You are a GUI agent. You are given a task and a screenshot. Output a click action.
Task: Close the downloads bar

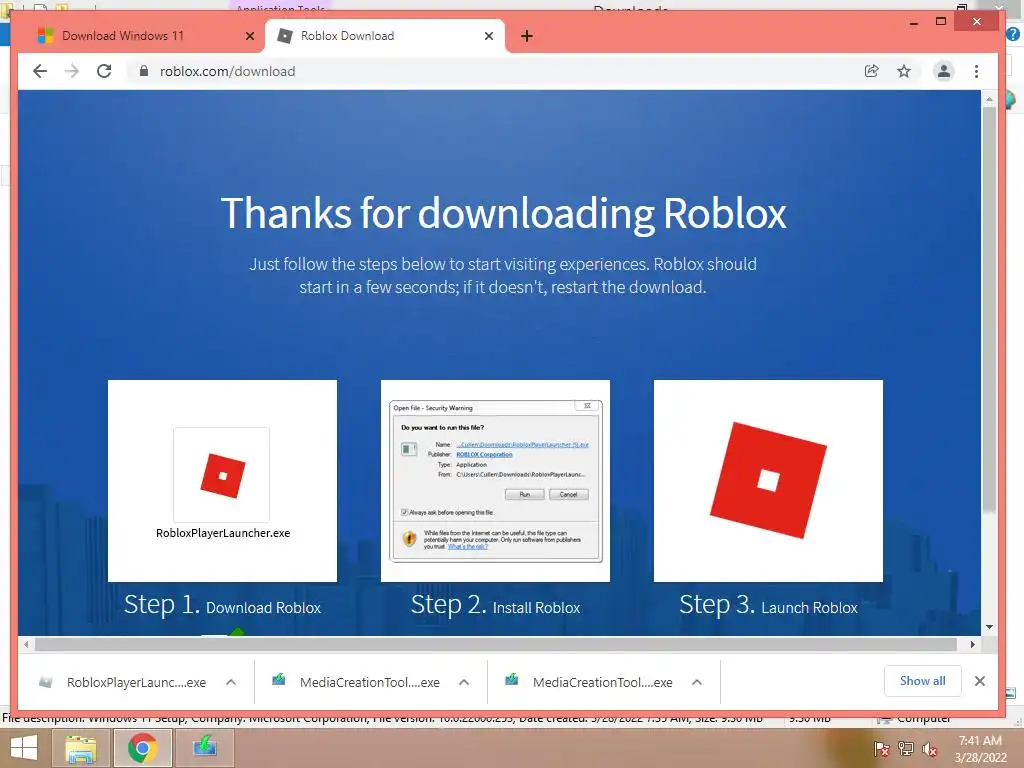[980, 681]
